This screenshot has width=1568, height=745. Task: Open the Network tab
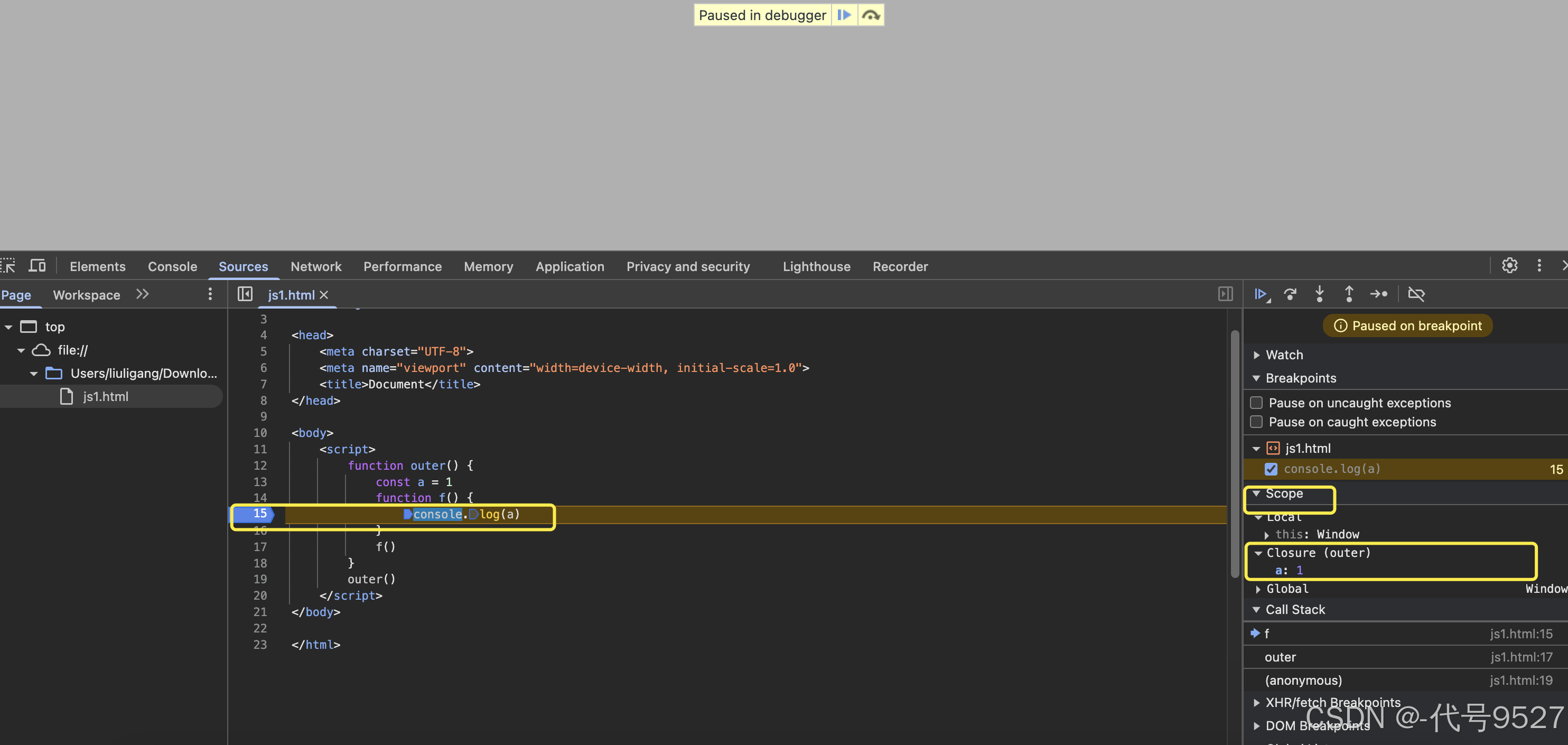[315, 267]
